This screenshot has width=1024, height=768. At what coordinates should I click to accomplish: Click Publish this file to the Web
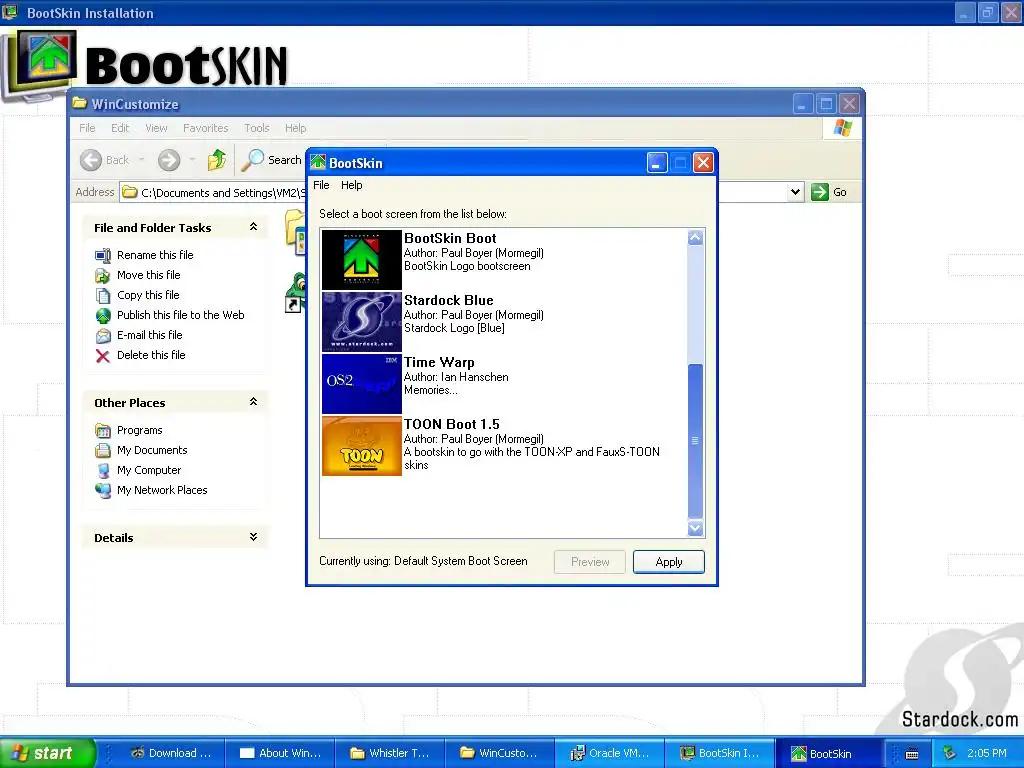coord(180,315)
